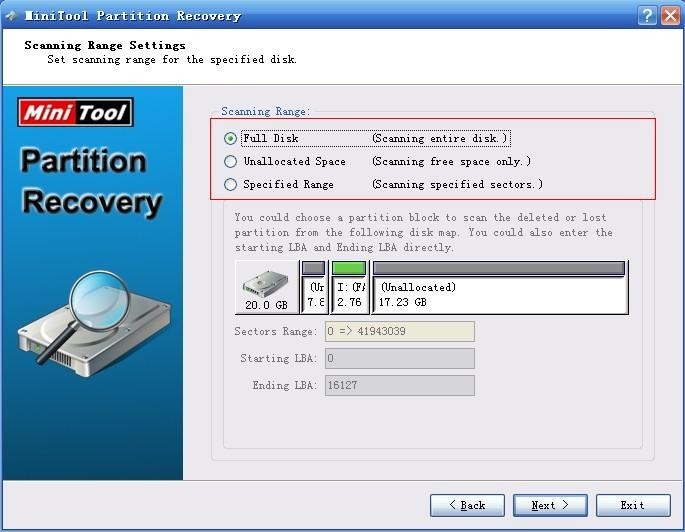Go to the Next step
The width and height of the screenshot is (685, 532).
550,505
